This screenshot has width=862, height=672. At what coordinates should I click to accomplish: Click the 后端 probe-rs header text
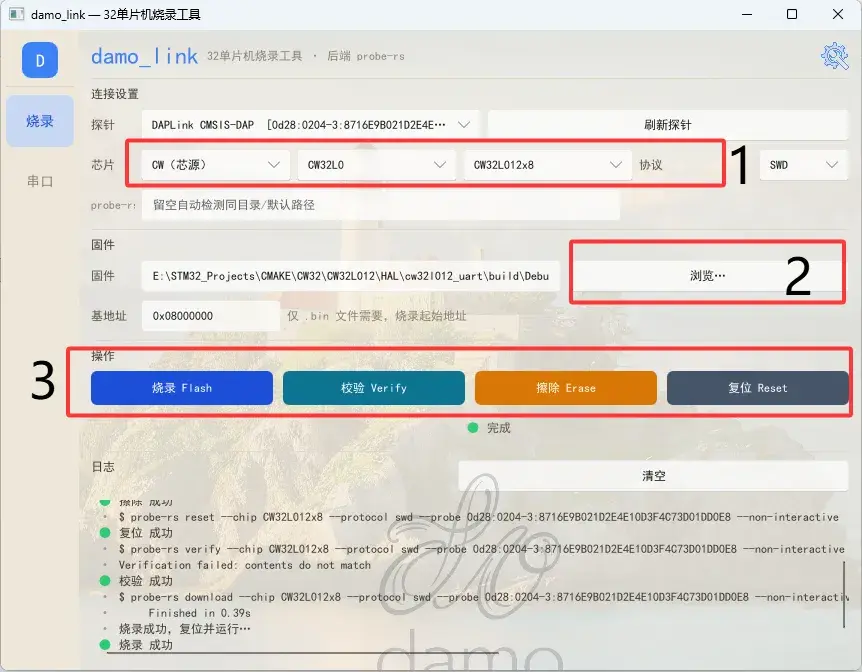tap(366, 56)
